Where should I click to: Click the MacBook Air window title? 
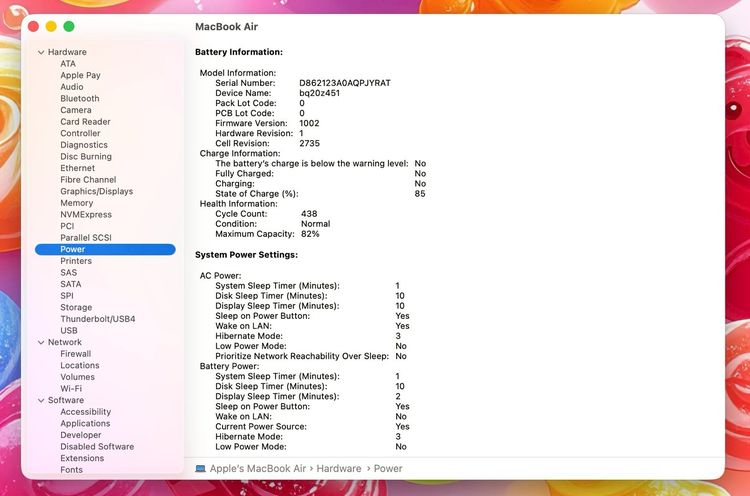click(x=227, y=27)
